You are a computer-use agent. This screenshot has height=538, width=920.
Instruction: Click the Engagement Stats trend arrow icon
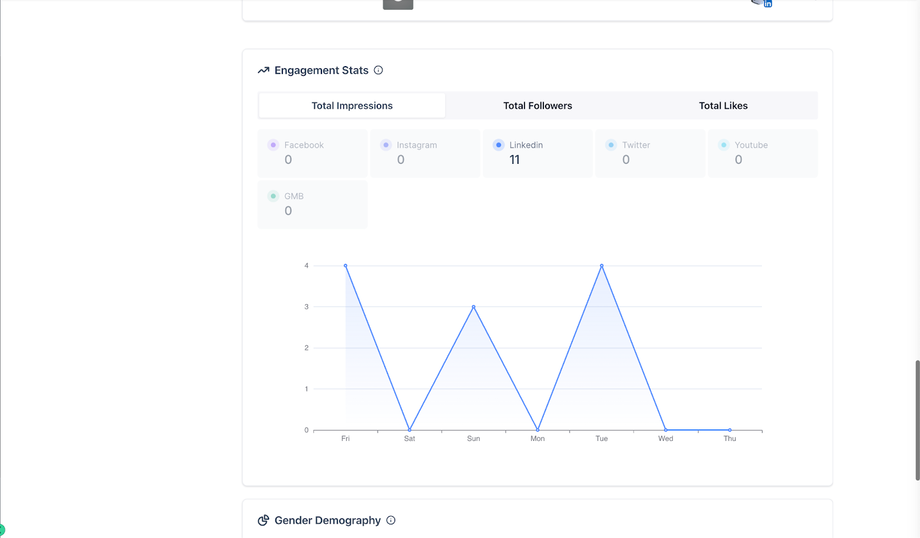pos(263,71)
